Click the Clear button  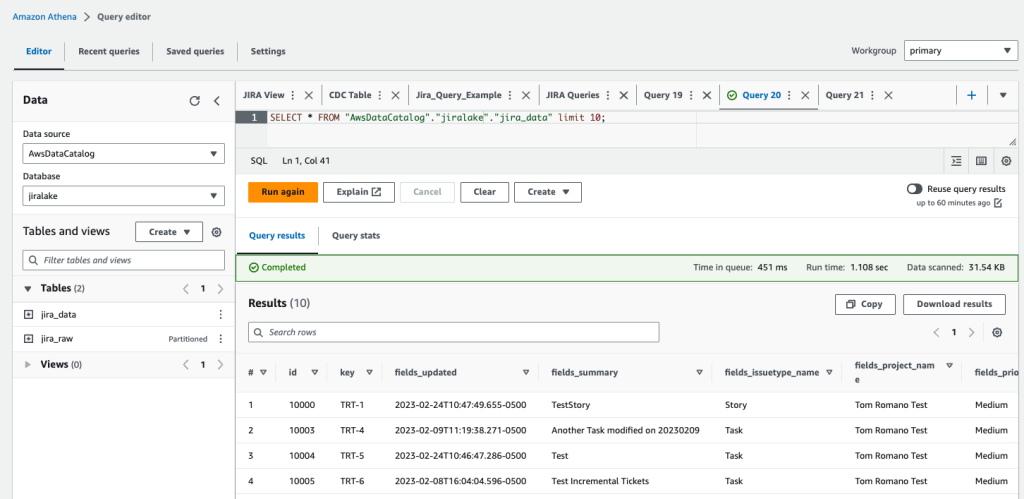[485, 192]
